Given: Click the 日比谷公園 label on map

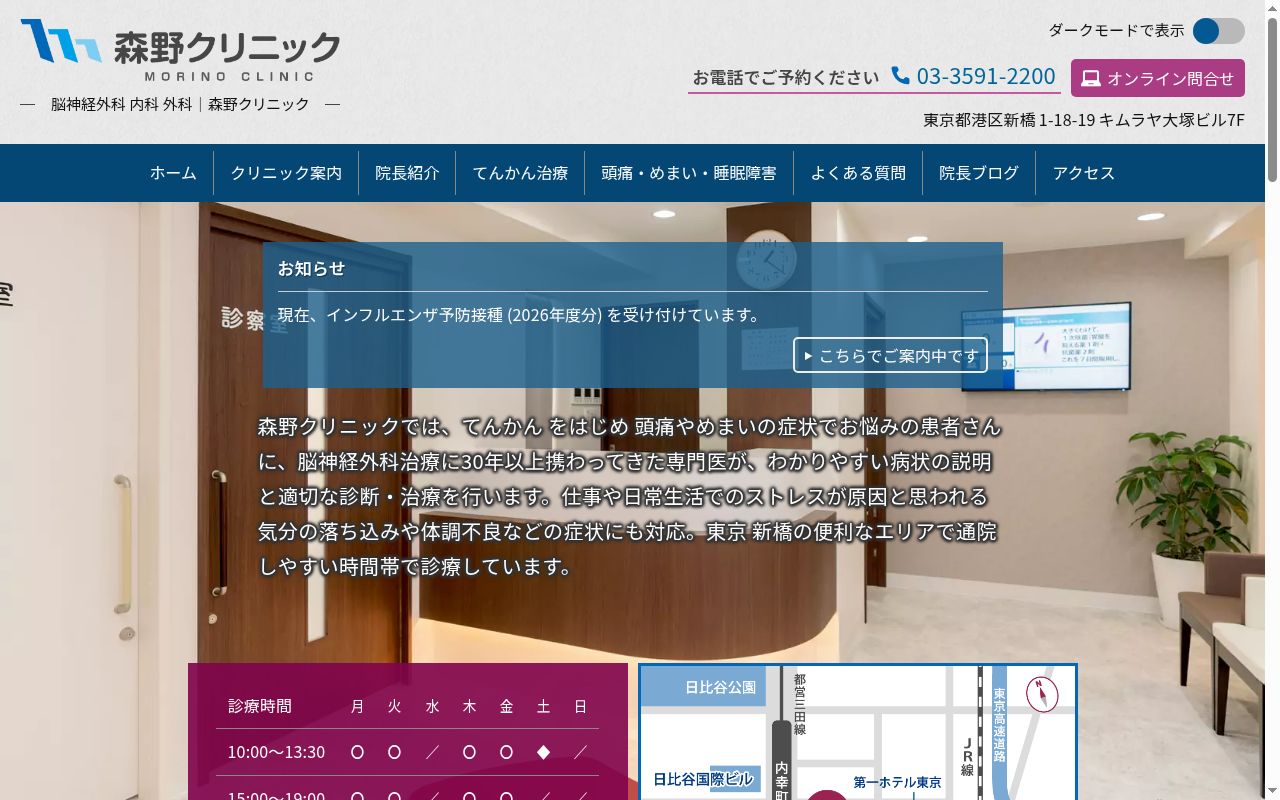Looking at the screenshot, I should tap(720, 688).
